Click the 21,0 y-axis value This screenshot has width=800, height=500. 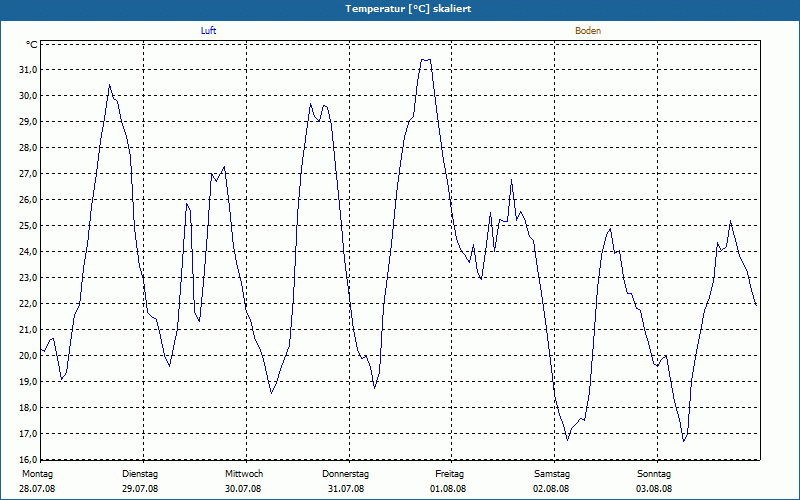click(28, 330)
